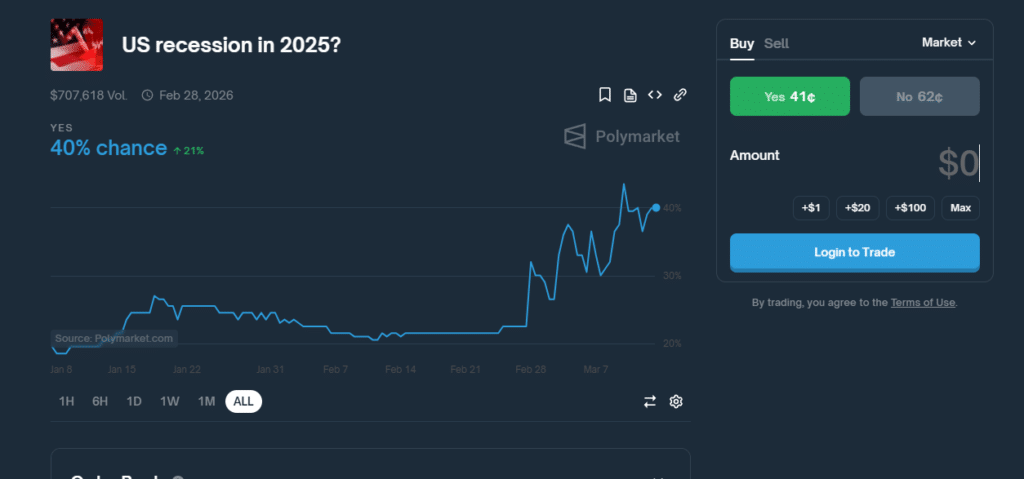Switch chart range to ALL
Screen dimensions: 1024x479
[243, 401]
